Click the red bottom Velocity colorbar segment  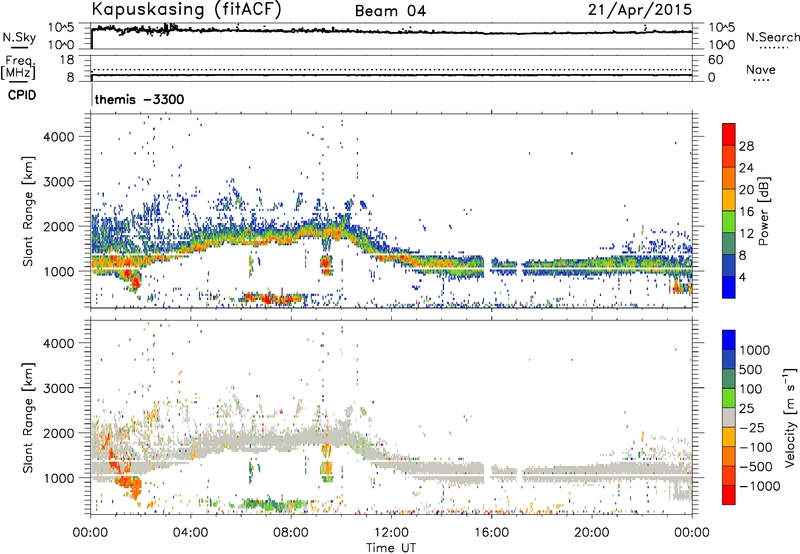[x=729, y=495]
